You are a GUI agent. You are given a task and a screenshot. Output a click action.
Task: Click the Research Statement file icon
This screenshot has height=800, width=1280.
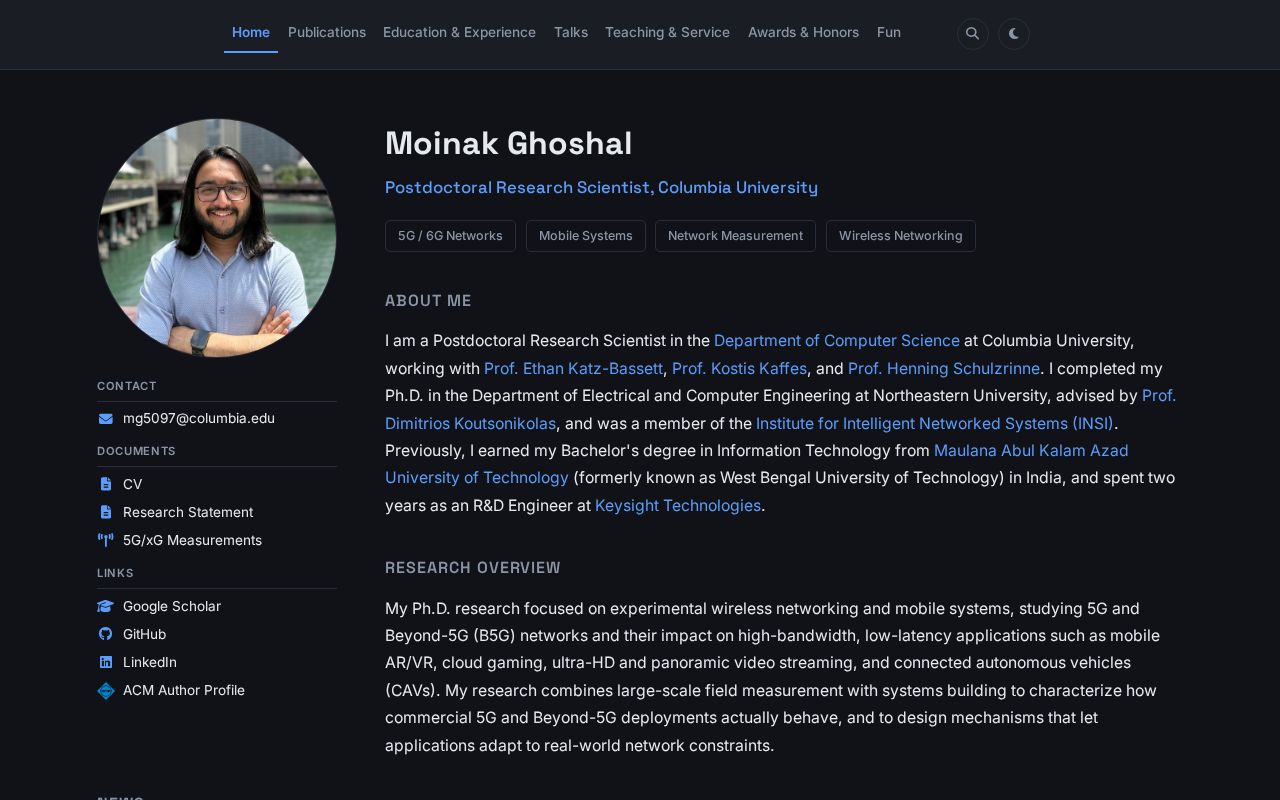(x=105, y=512)
